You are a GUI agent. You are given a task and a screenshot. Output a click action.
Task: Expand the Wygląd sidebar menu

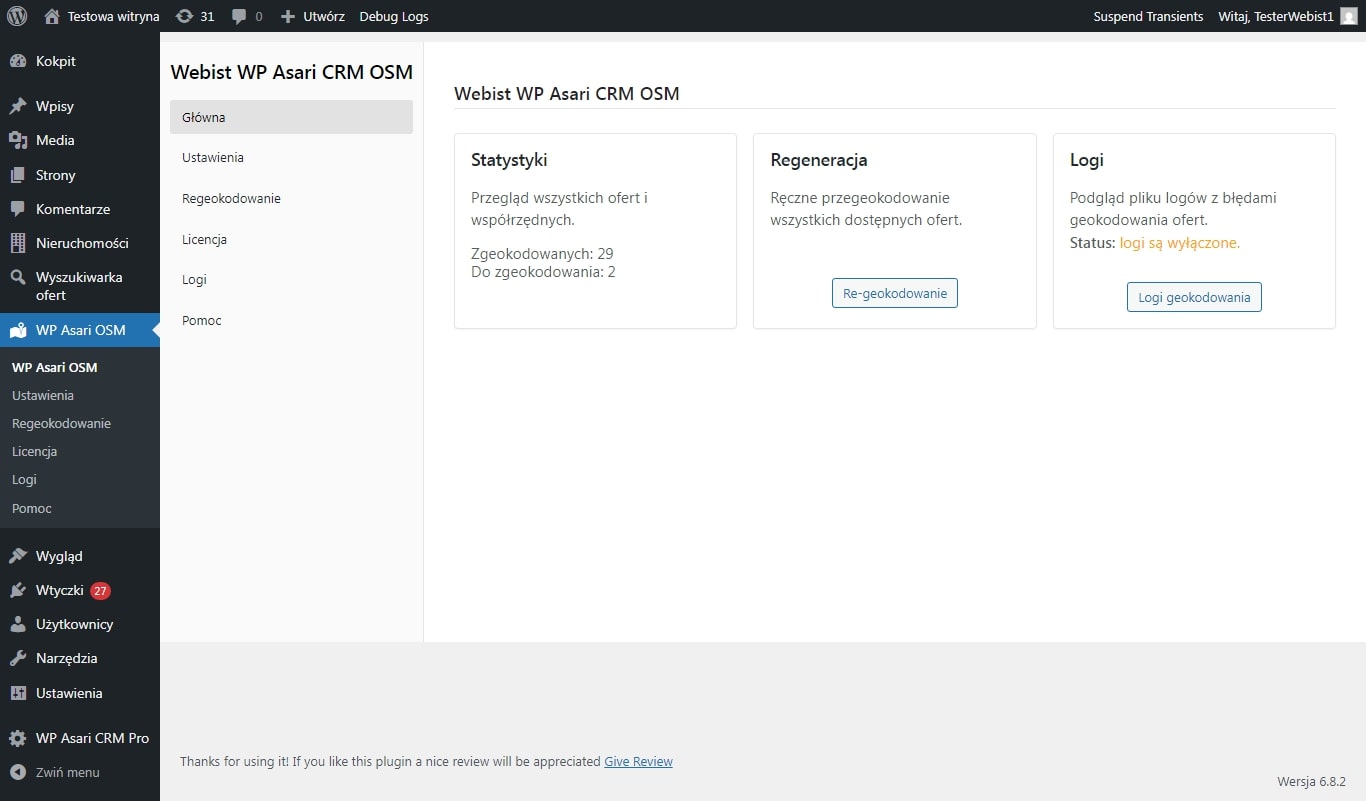59,556
